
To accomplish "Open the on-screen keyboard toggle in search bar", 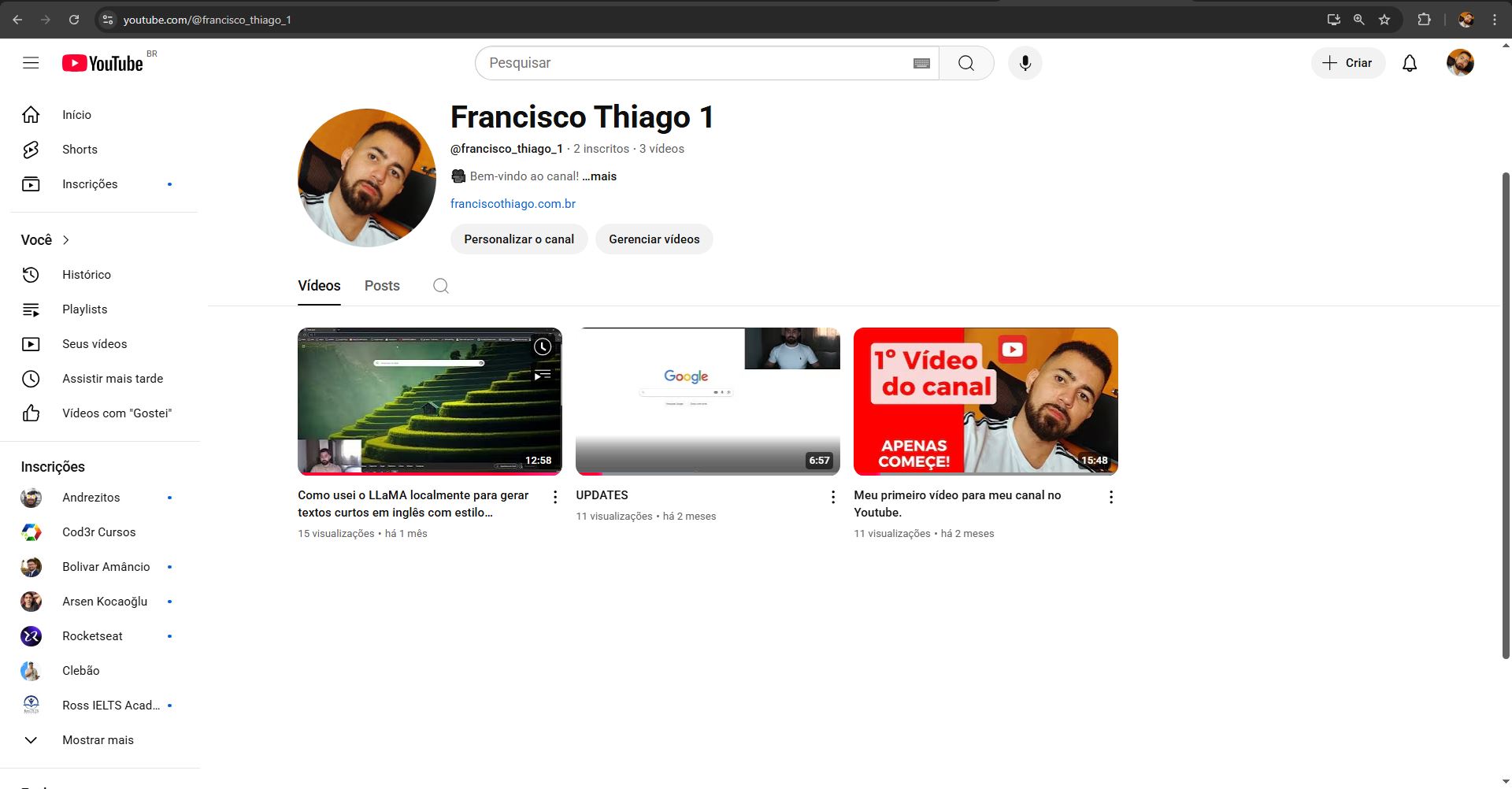I will (920, 62).
